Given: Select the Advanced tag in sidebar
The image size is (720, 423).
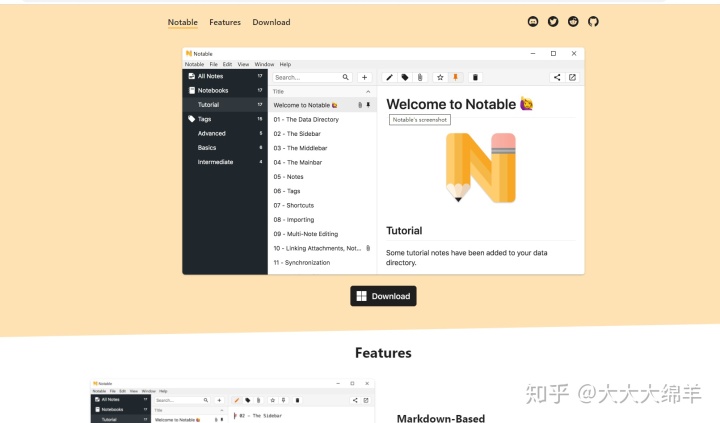Looking at the screenshot, I should click(225, 133).
